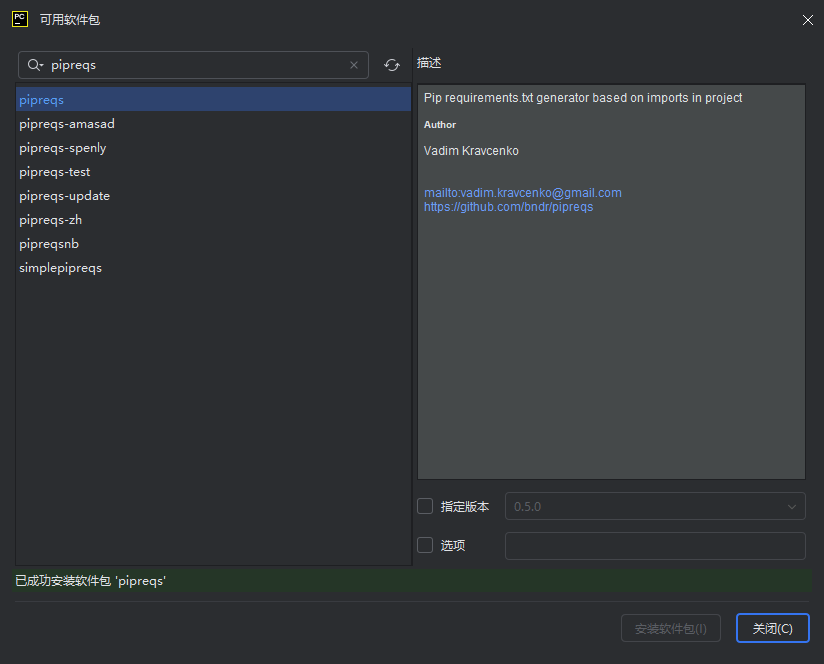Viewport: 824px width, 664px height.
Task: Enable the 选项 checkbox
Action: tap(425, 545)
